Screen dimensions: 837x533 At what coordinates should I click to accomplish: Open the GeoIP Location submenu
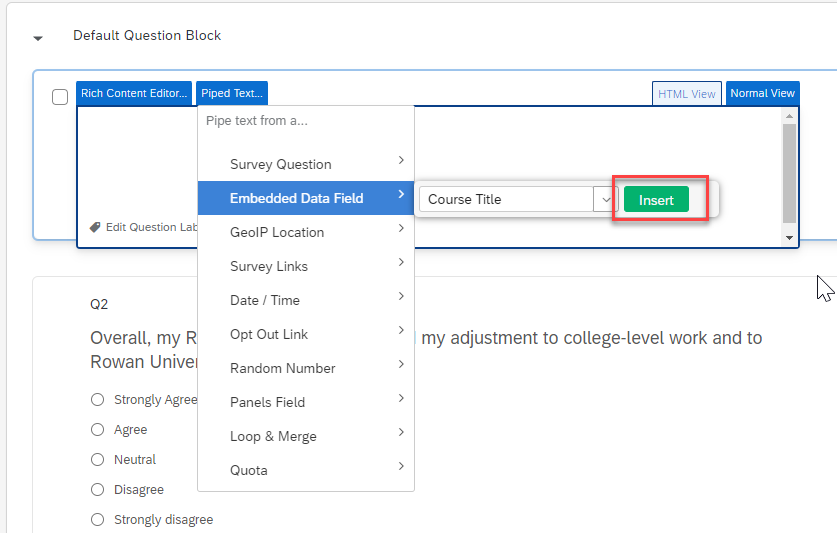click(x=277, y=232)
